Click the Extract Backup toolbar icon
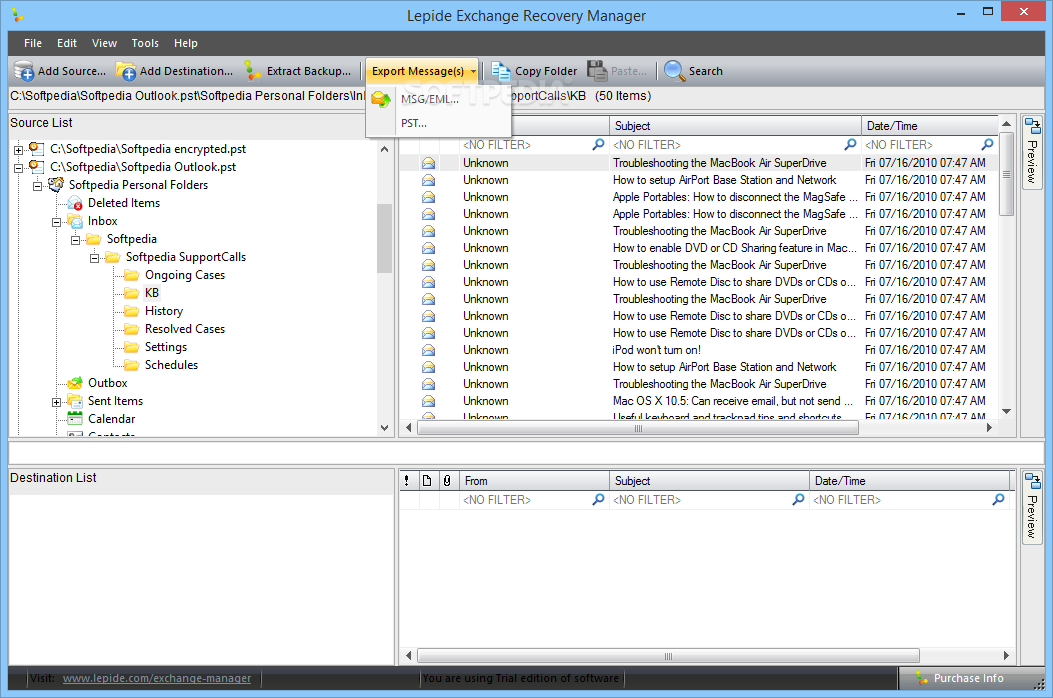Image resolution: width=1053 pixels, height=698 pixels. point(253,71)
